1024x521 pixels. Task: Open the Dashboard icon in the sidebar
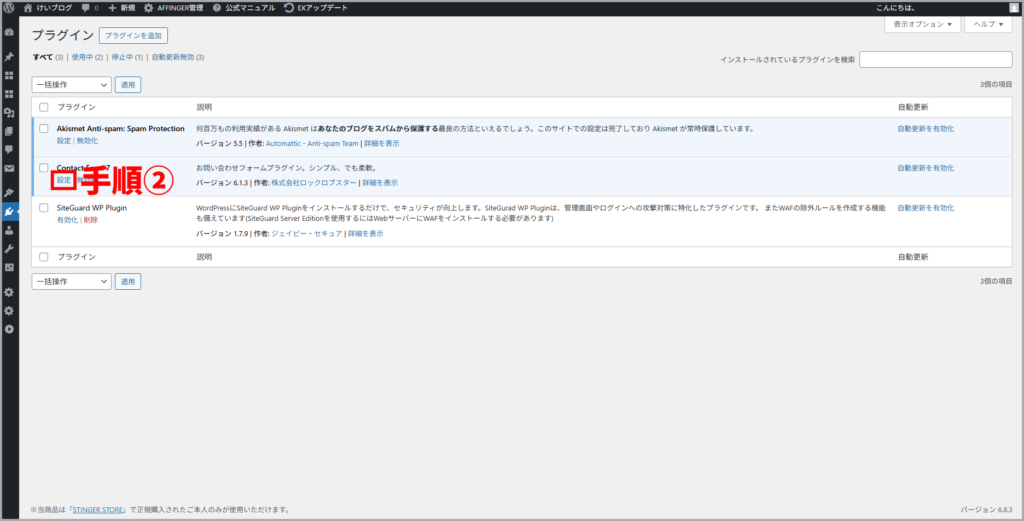point(9,33)
